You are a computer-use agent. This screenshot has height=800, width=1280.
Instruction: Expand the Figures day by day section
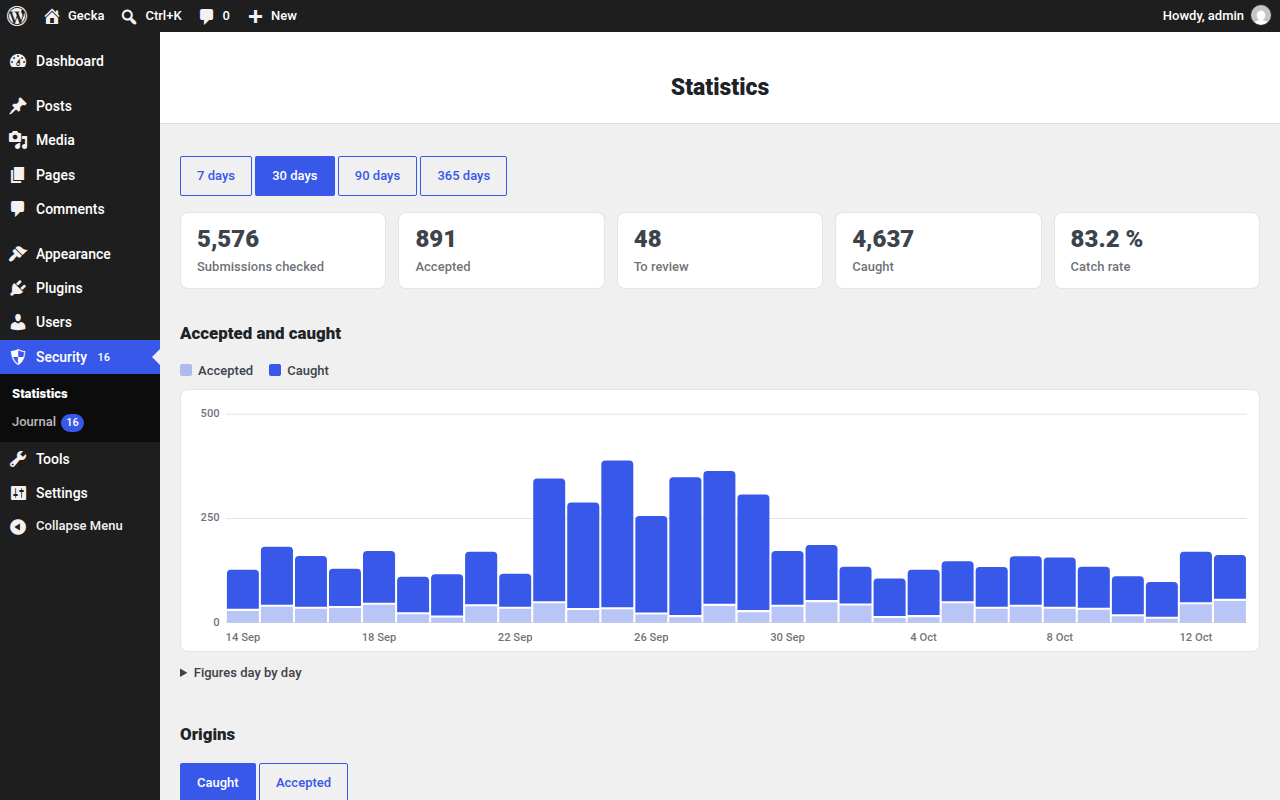click(x=241, y=673)
